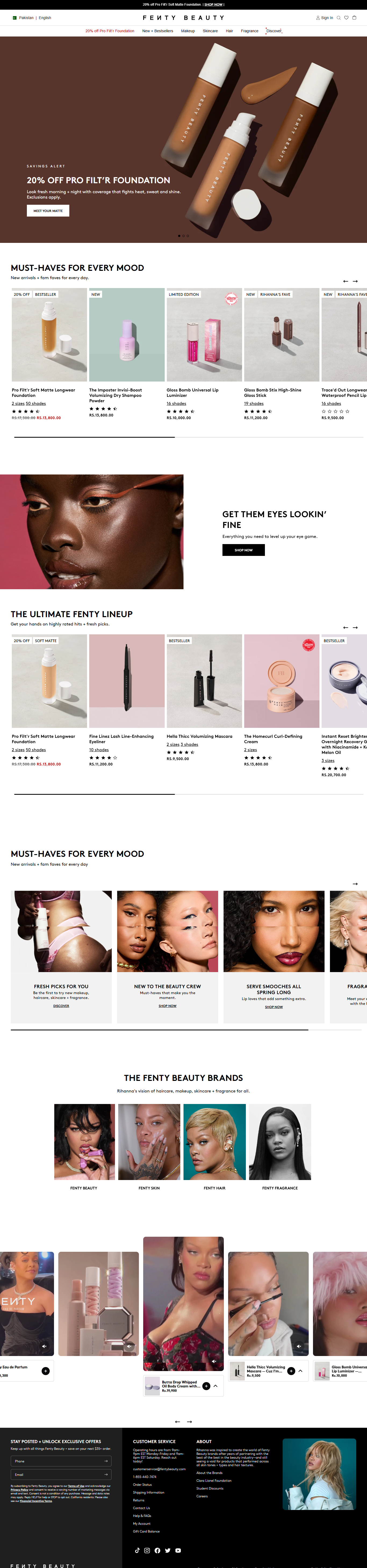Open the Pakistan | English region selector
This screenshot has width=367, height=1568.
32,18
